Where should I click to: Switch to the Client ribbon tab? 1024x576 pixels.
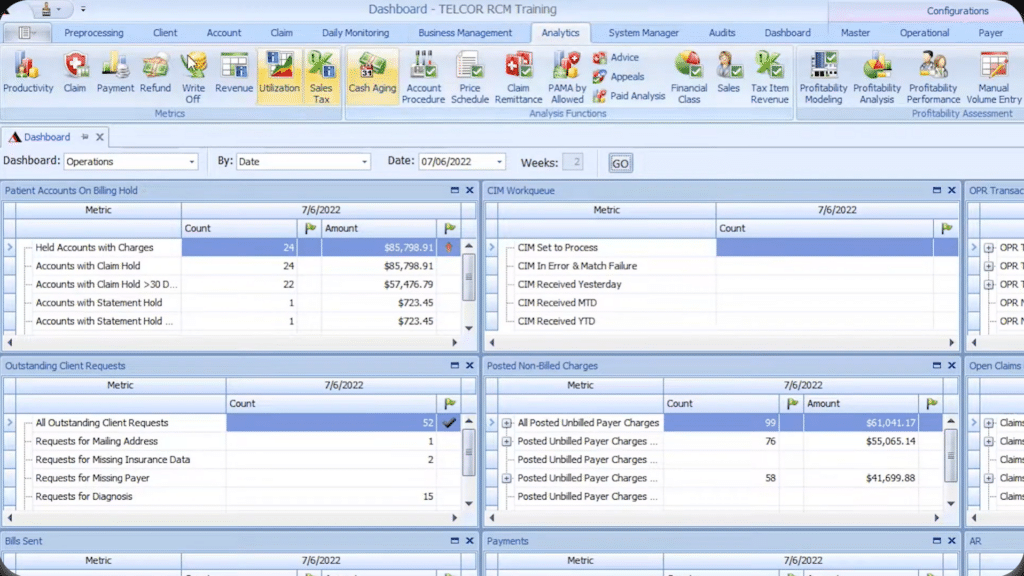(x=165, y=33)
